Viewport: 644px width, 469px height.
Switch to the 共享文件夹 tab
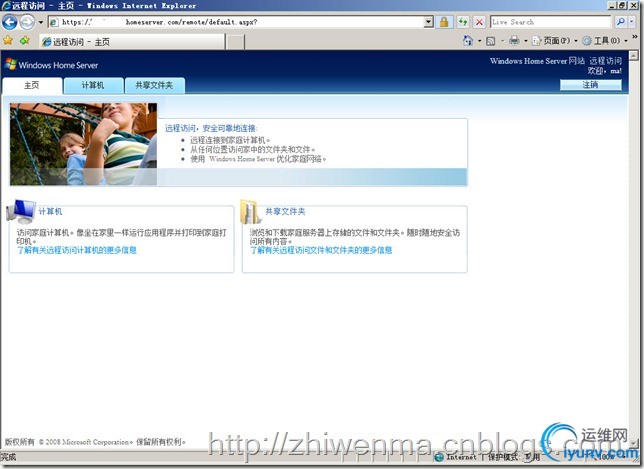coord(154,85)
